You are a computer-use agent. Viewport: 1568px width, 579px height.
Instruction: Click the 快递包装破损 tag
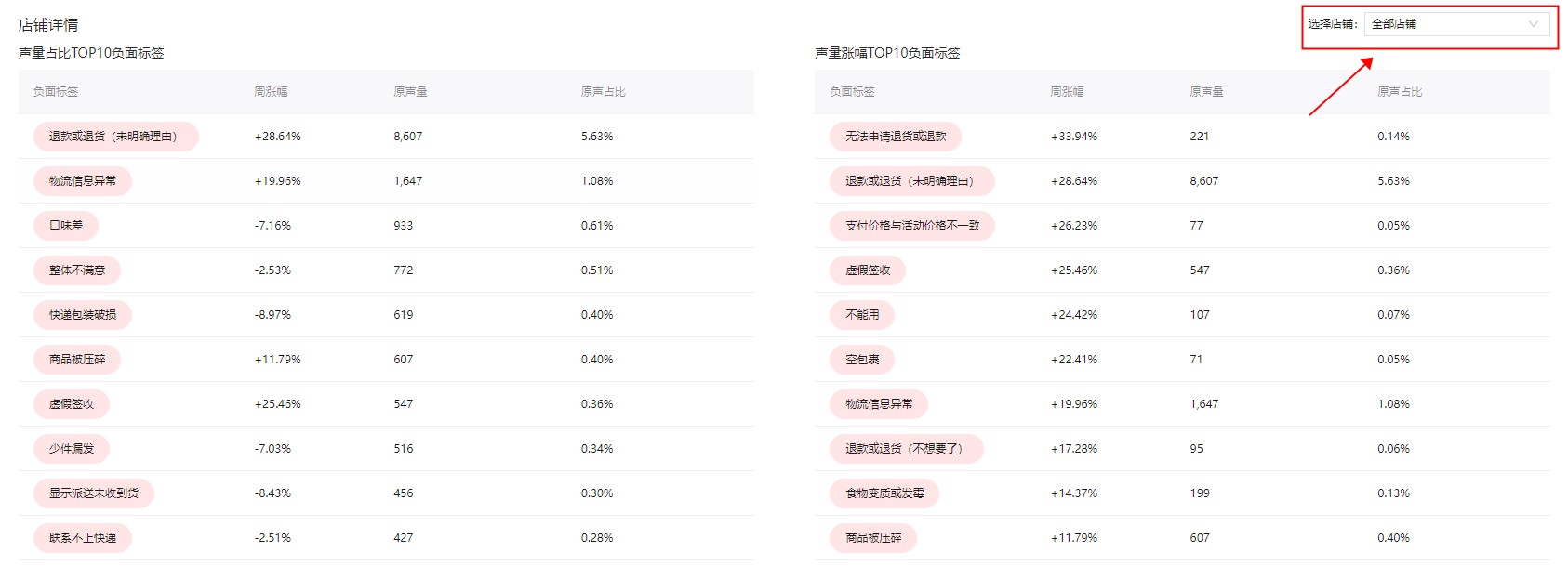83,315
